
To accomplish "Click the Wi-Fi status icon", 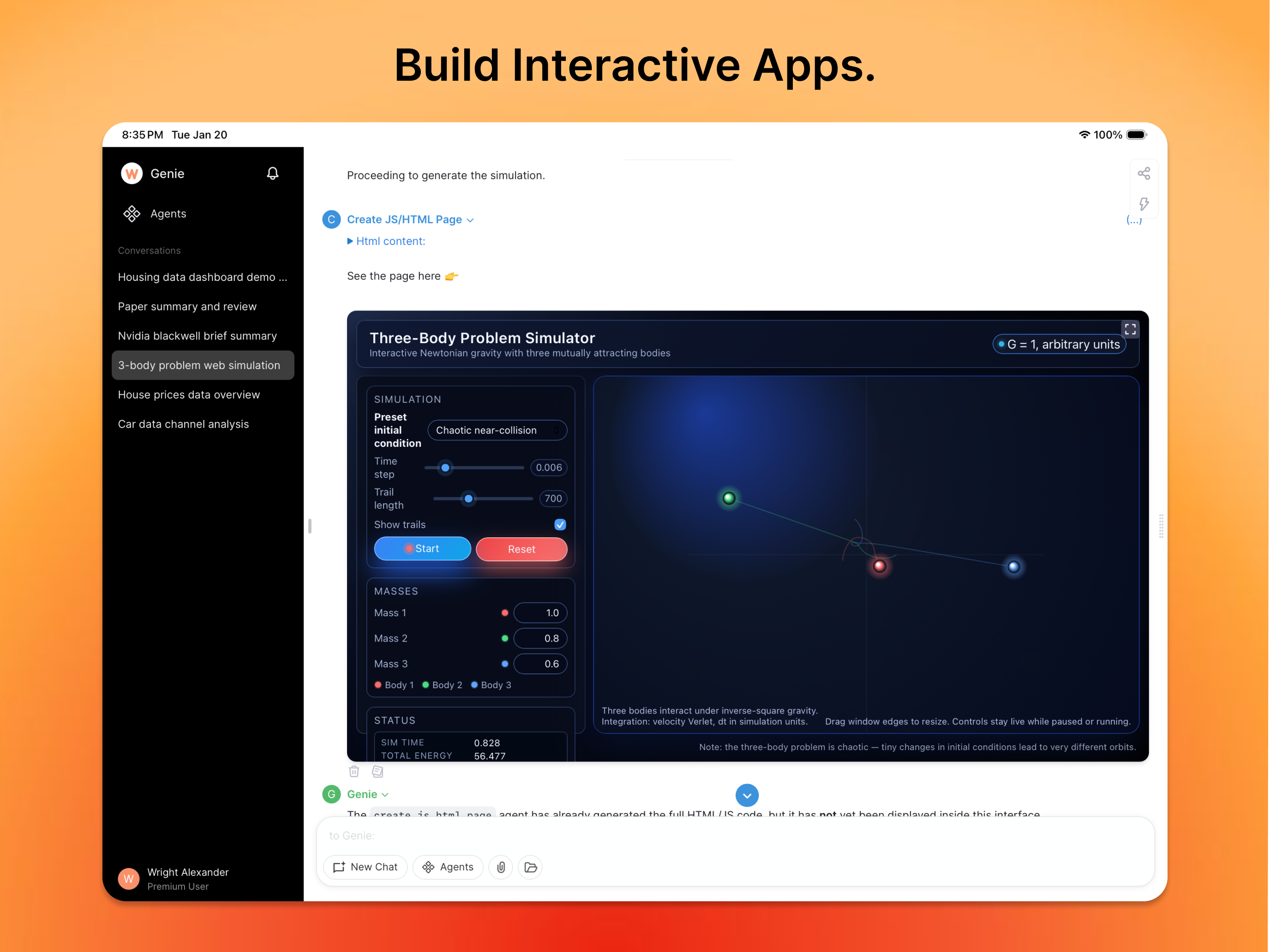I will tap(1084, 135).
